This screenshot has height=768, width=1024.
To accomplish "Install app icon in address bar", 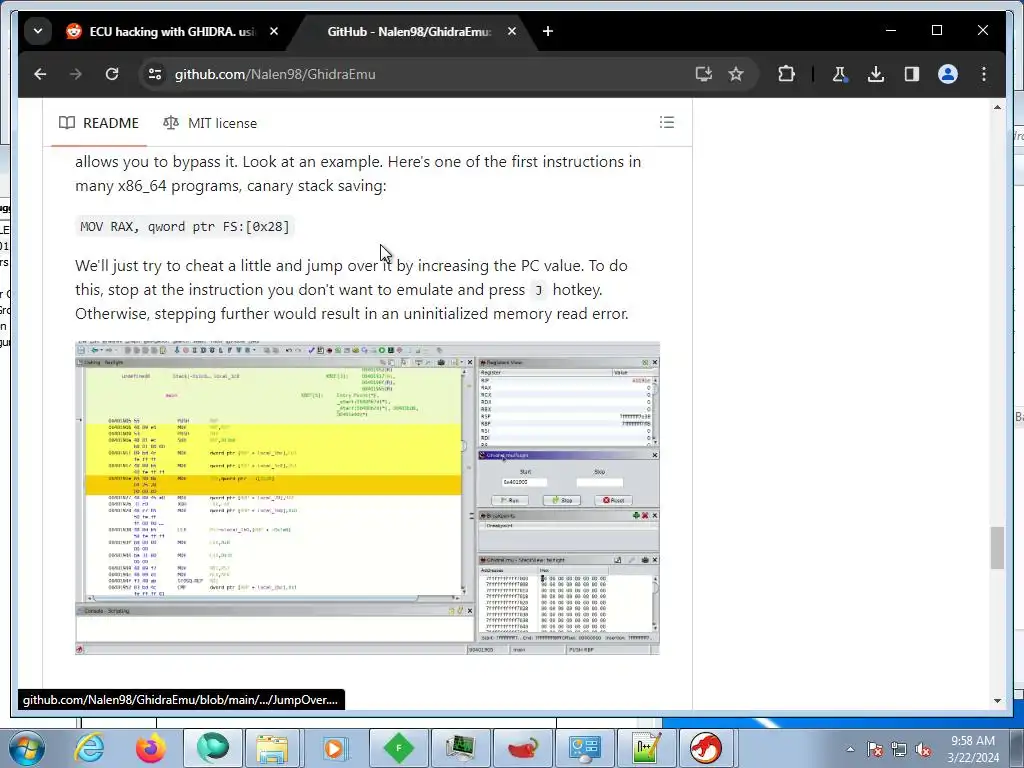I will click(703, 74).
